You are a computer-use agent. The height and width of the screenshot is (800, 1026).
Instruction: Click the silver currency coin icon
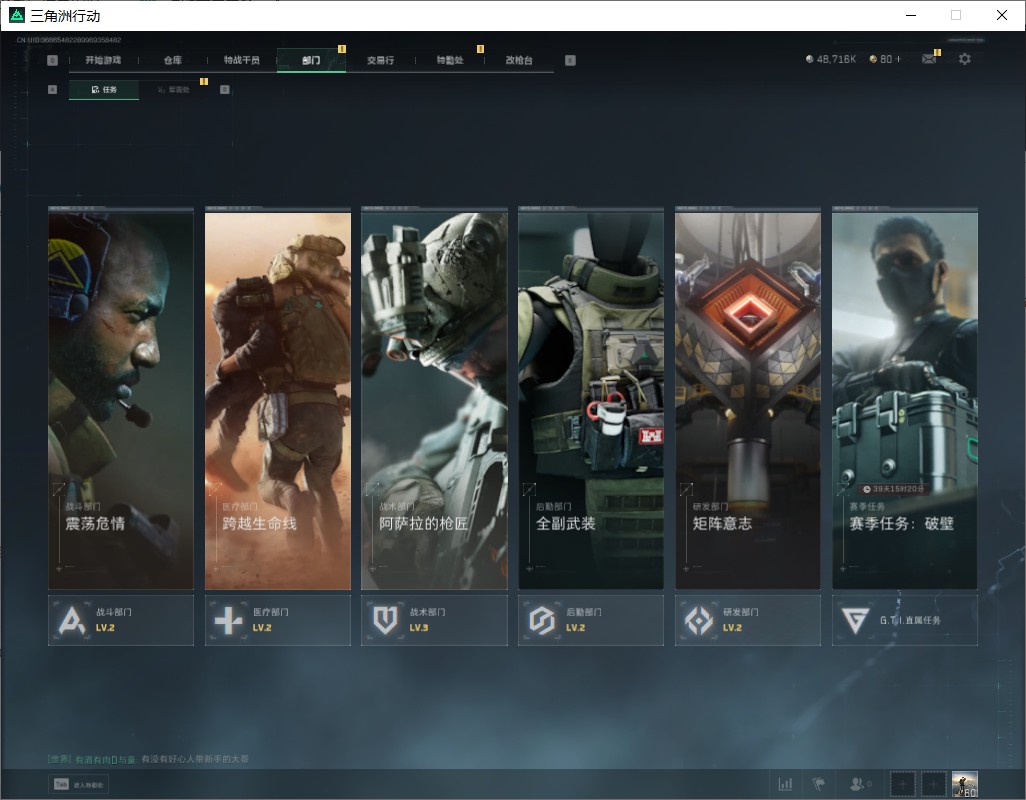[x=809, y=59]
